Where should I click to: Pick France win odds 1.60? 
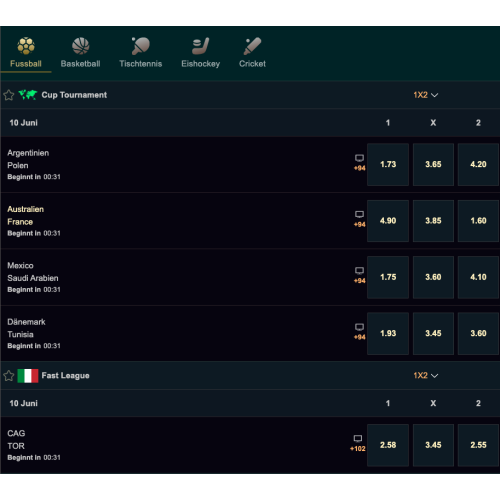tap(478, 221)
